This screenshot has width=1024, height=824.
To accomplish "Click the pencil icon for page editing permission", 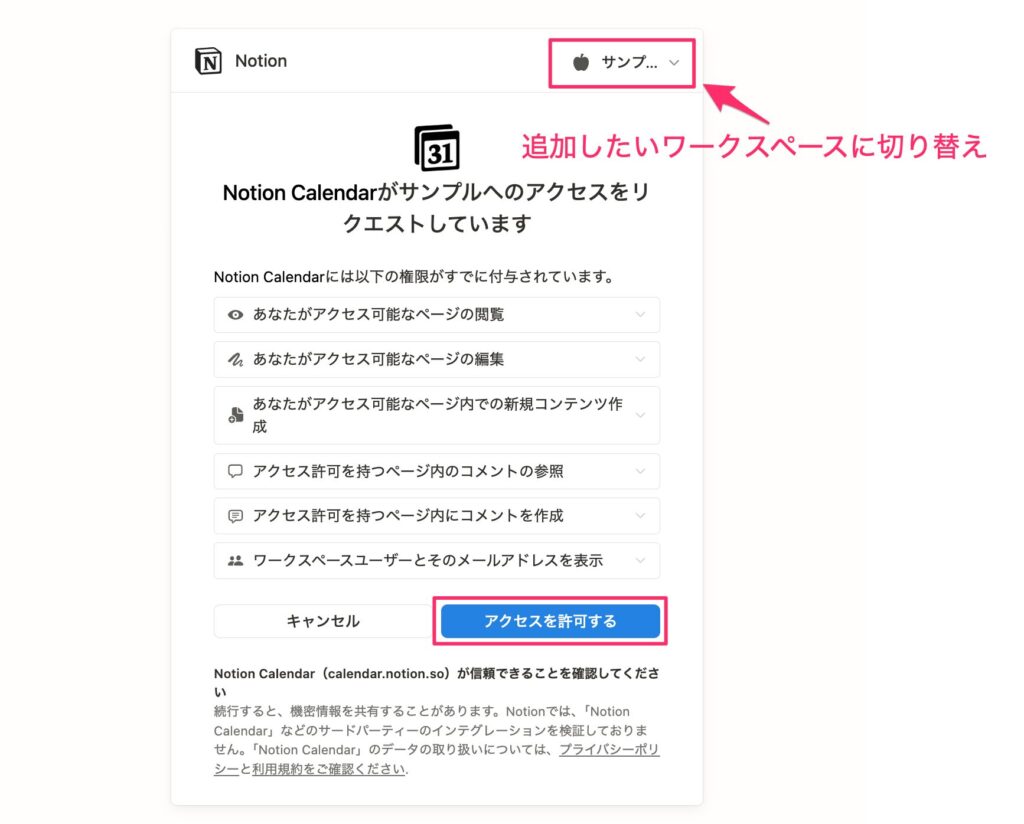I will click(235, 359).
